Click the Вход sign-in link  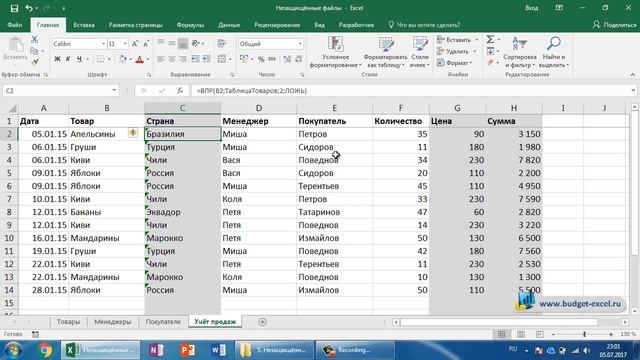(531, 8)
